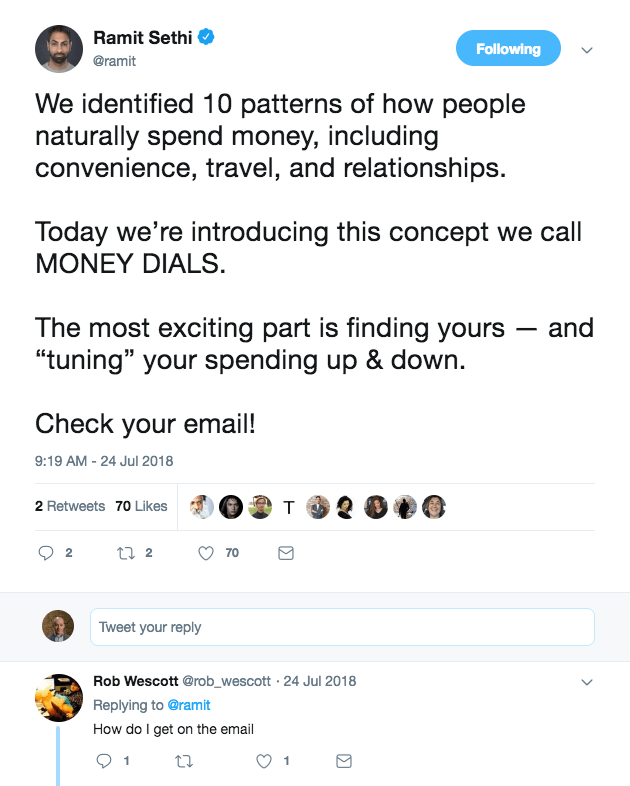The width and height of the screenshot is (630, 786).
Task: Like Rob Wescott's reply
Action: click(x=264, y=761)
